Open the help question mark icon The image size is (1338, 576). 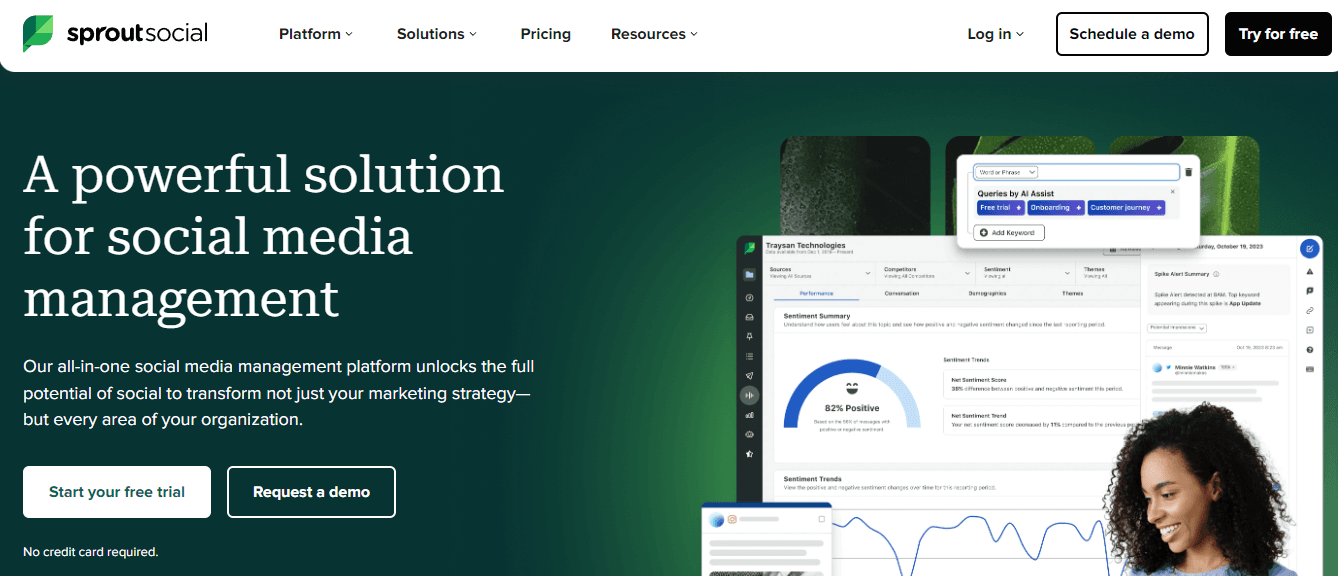pyautogui.click(x=1309, y=349)
